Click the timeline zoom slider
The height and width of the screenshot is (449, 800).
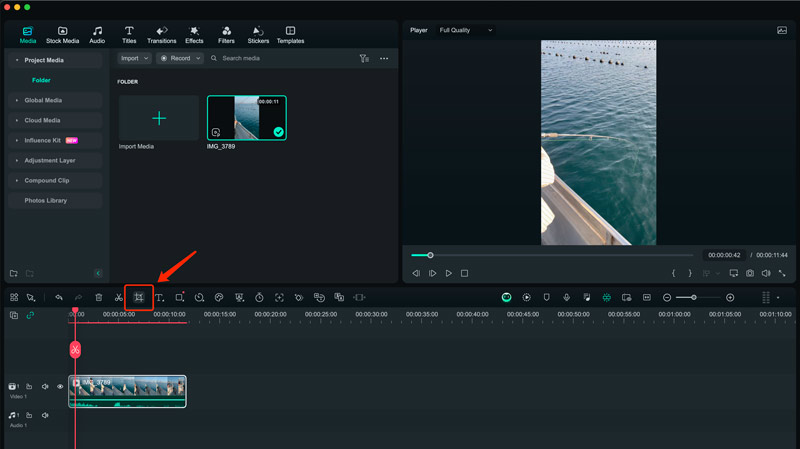click(x=694, y=297)
